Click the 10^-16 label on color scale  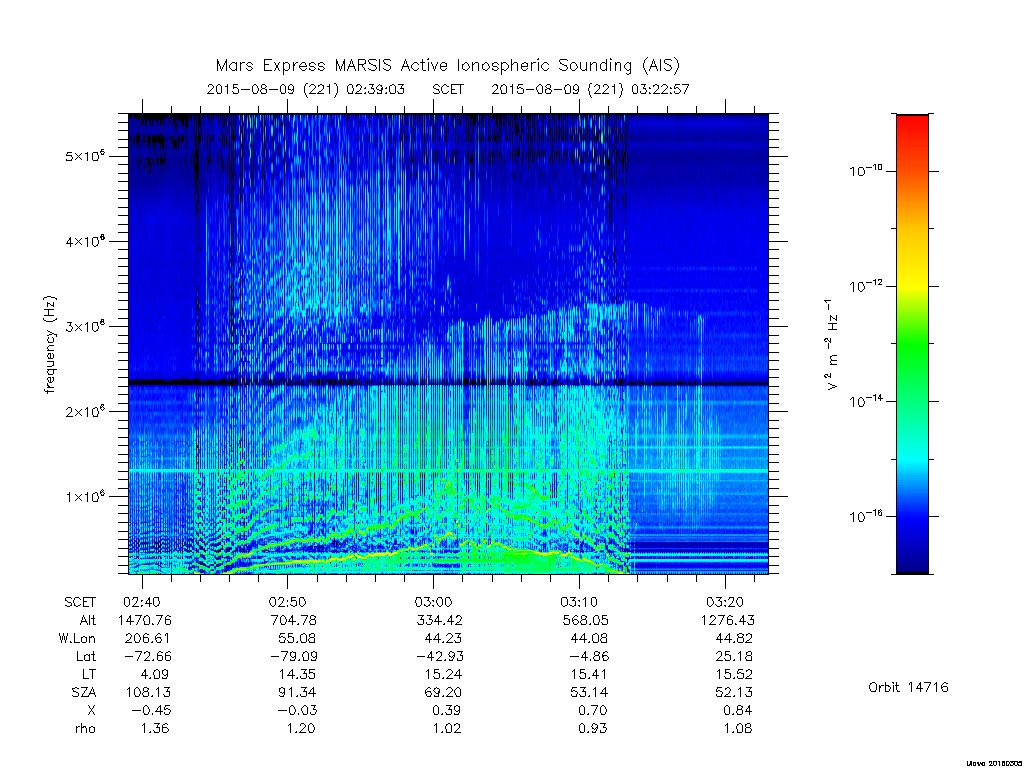tap(865, 517)
